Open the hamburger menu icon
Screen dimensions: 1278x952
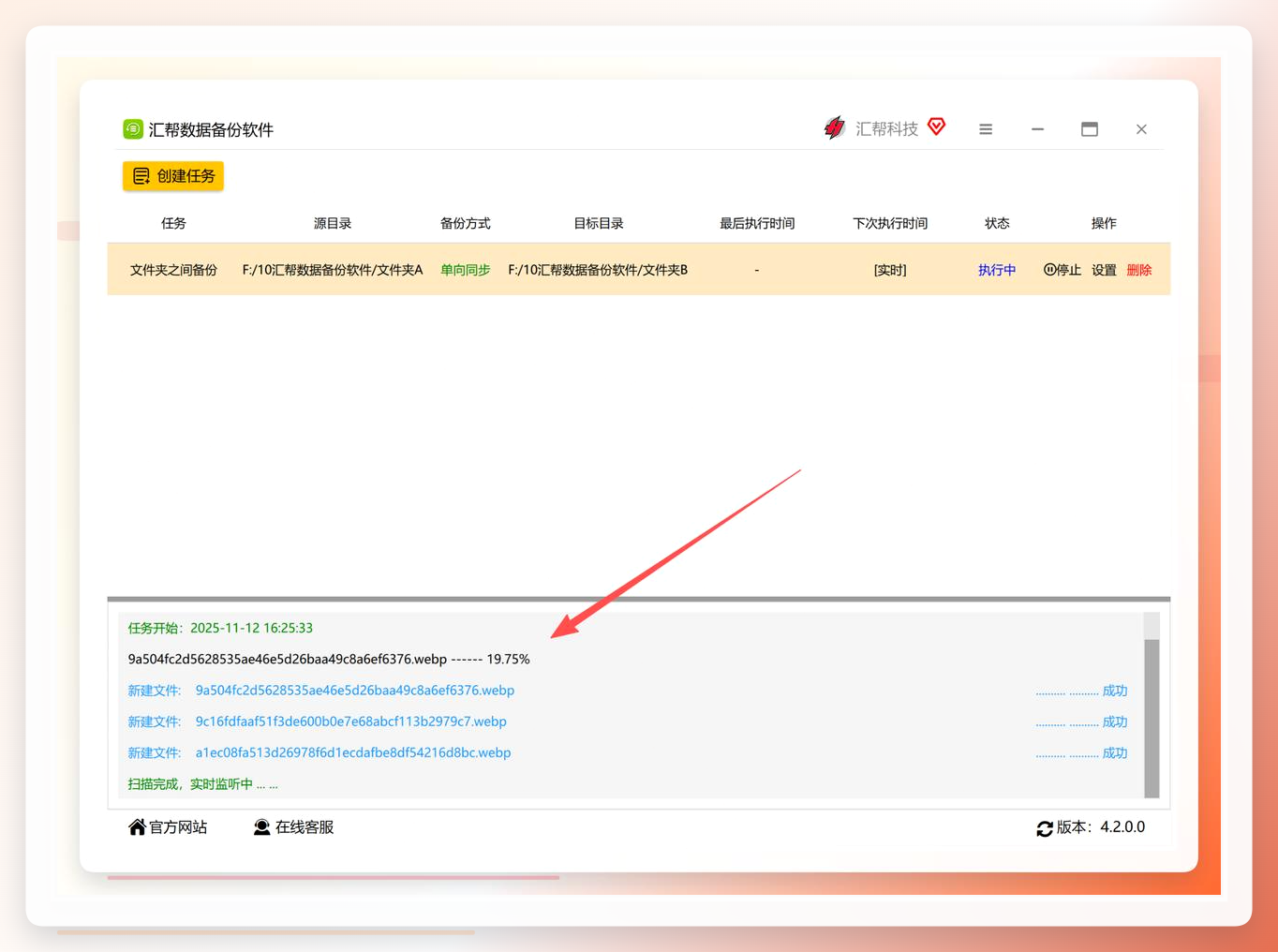(x=986, y=129)
